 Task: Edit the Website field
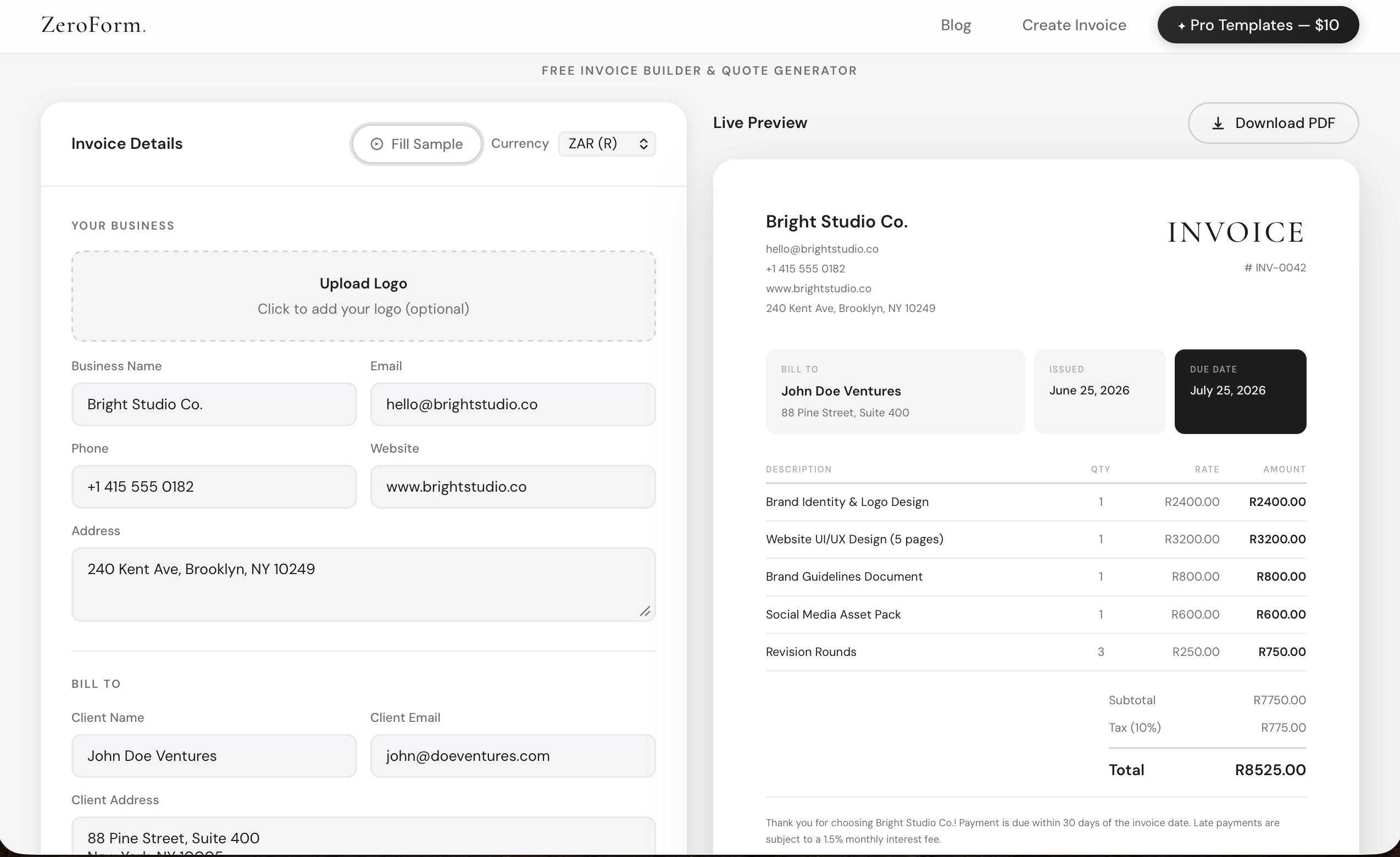point(513,487)
